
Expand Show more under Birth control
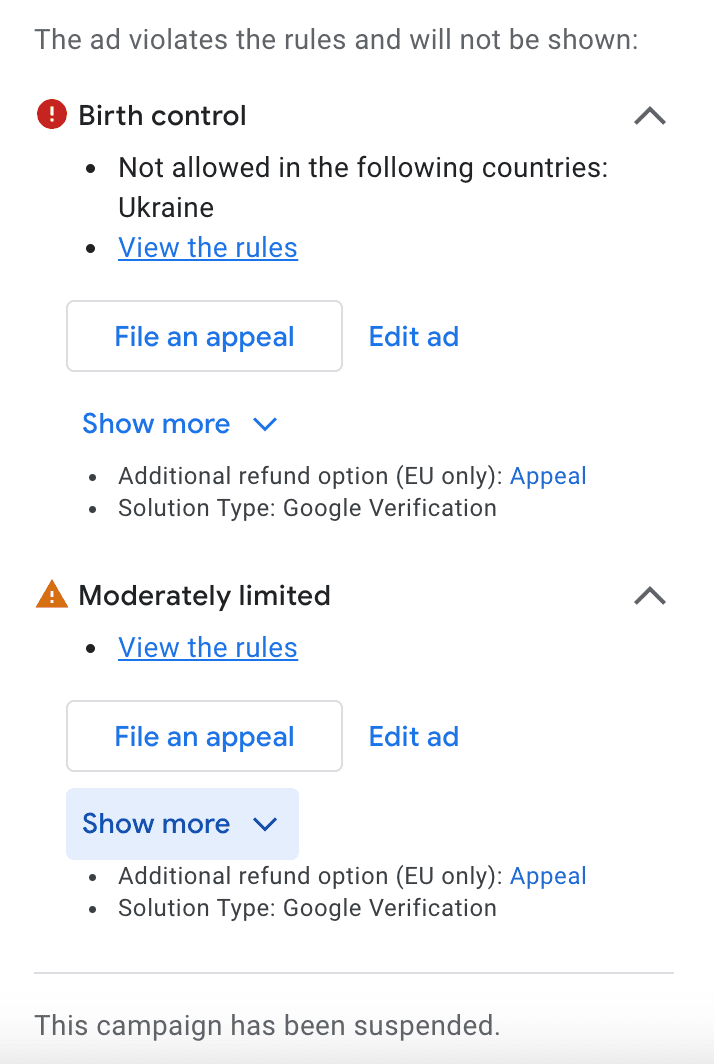(180, 424)
